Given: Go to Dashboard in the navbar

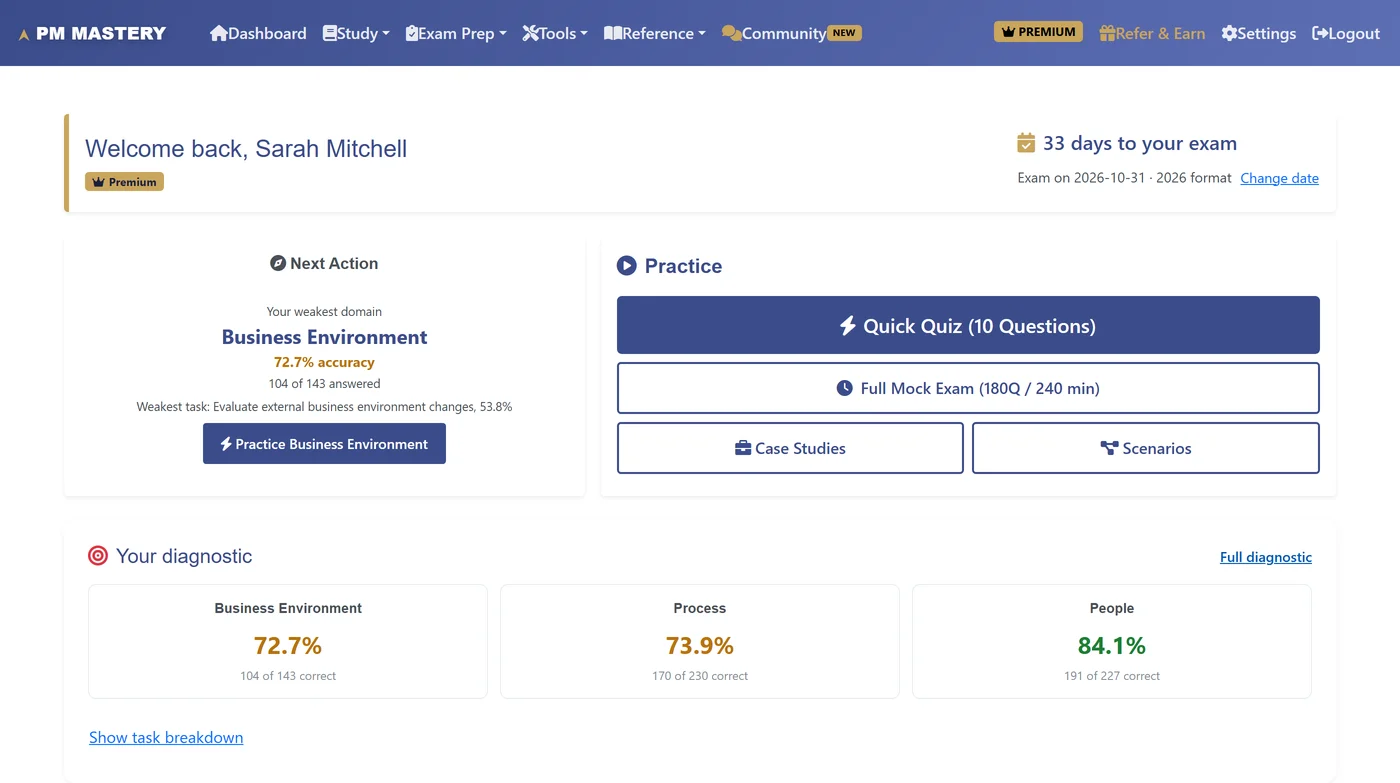Looking at the screenshot, I should (258, 33).
